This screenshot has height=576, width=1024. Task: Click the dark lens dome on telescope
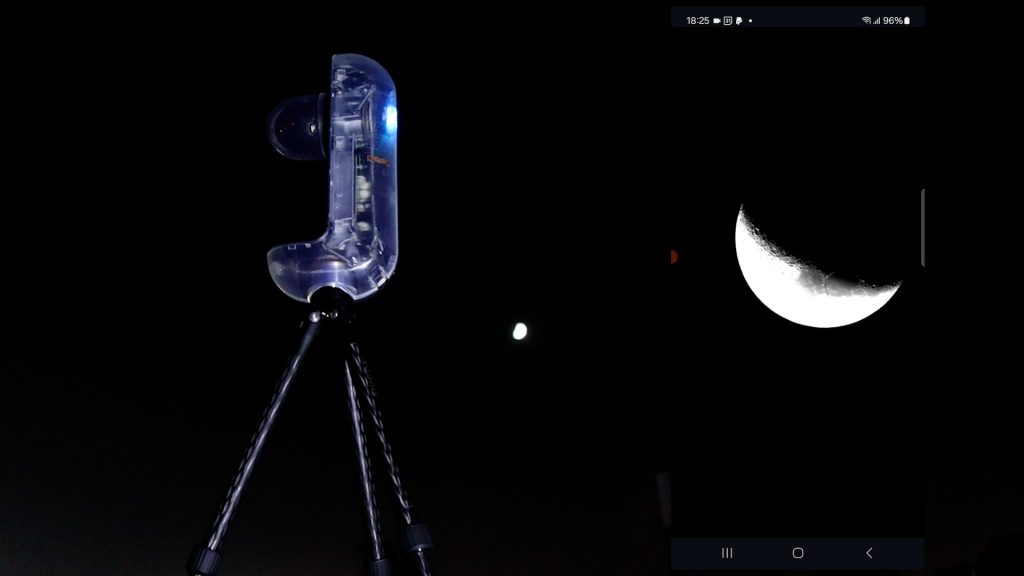point(295,127)
